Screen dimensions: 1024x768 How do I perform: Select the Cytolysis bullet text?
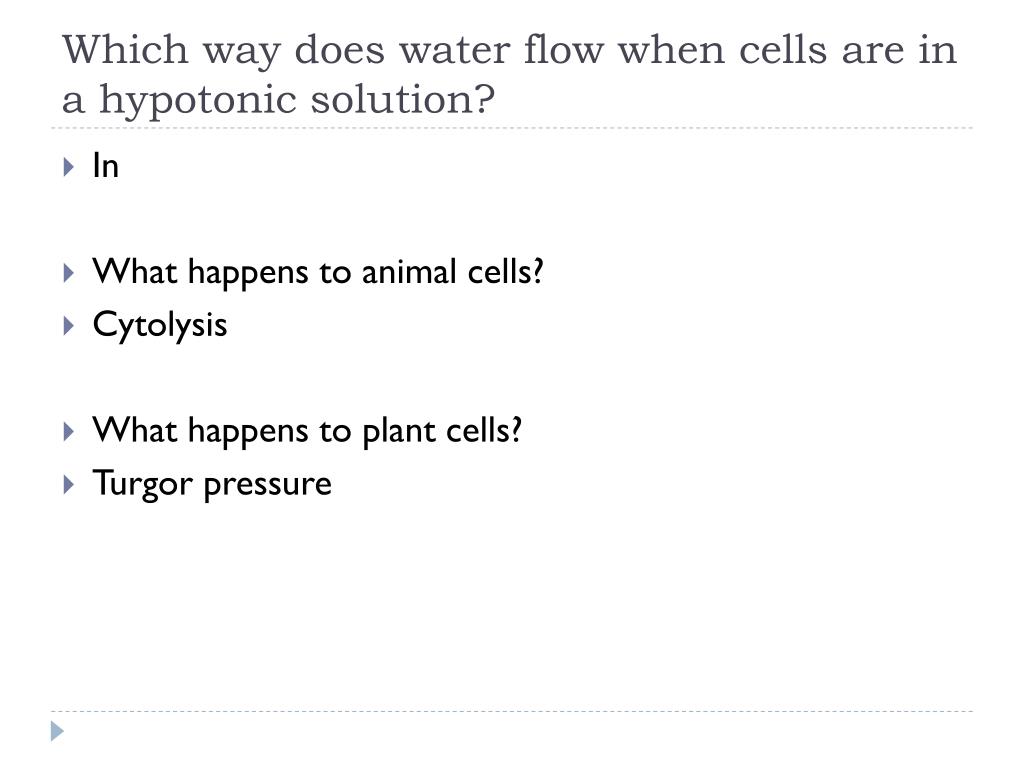click(160, 325)
